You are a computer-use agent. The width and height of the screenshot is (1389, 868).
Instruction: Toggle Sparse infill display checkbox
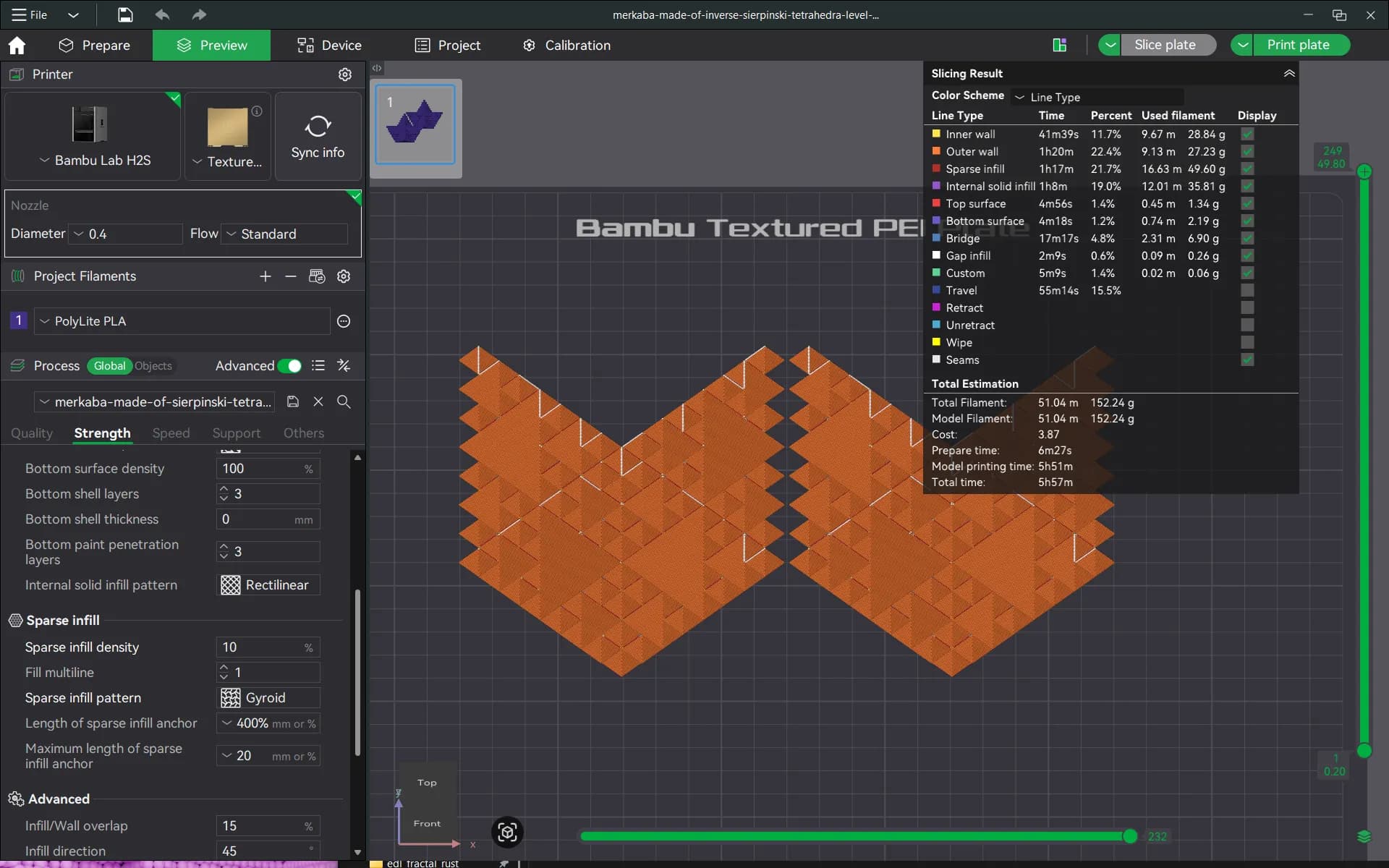pyautogui.click(x=1247, y=169)
